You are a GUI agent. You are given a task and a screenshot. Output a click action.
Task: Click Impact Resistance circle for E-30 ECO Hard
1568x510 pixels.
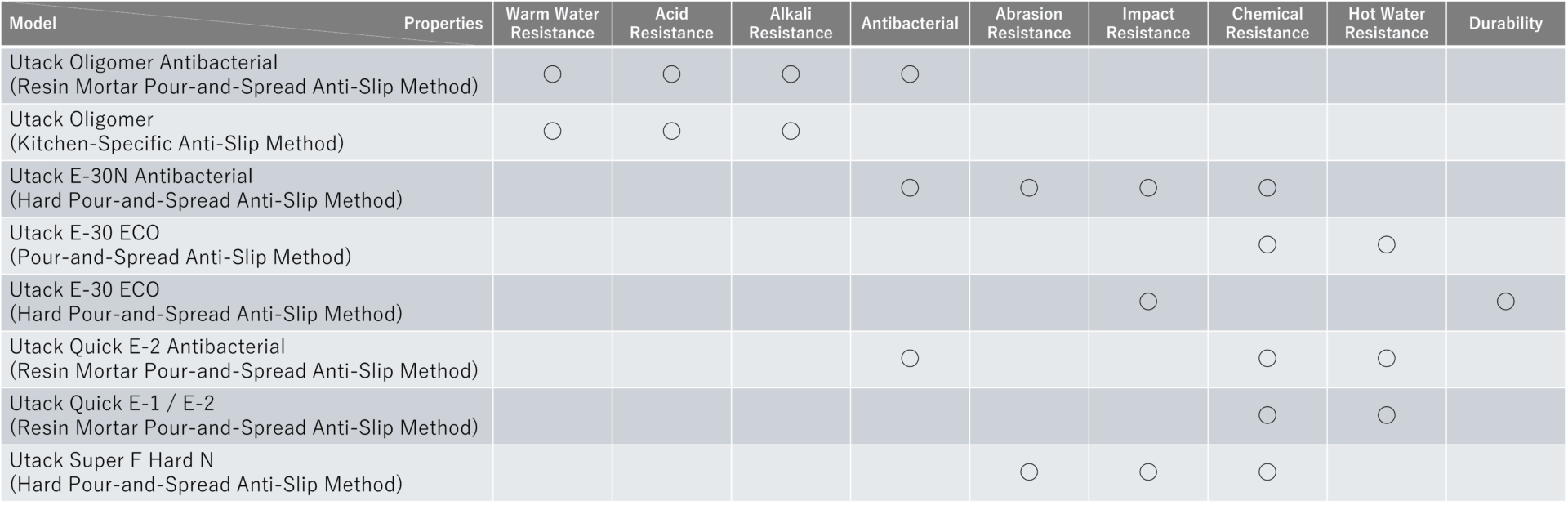click(x=1148, y=302)
